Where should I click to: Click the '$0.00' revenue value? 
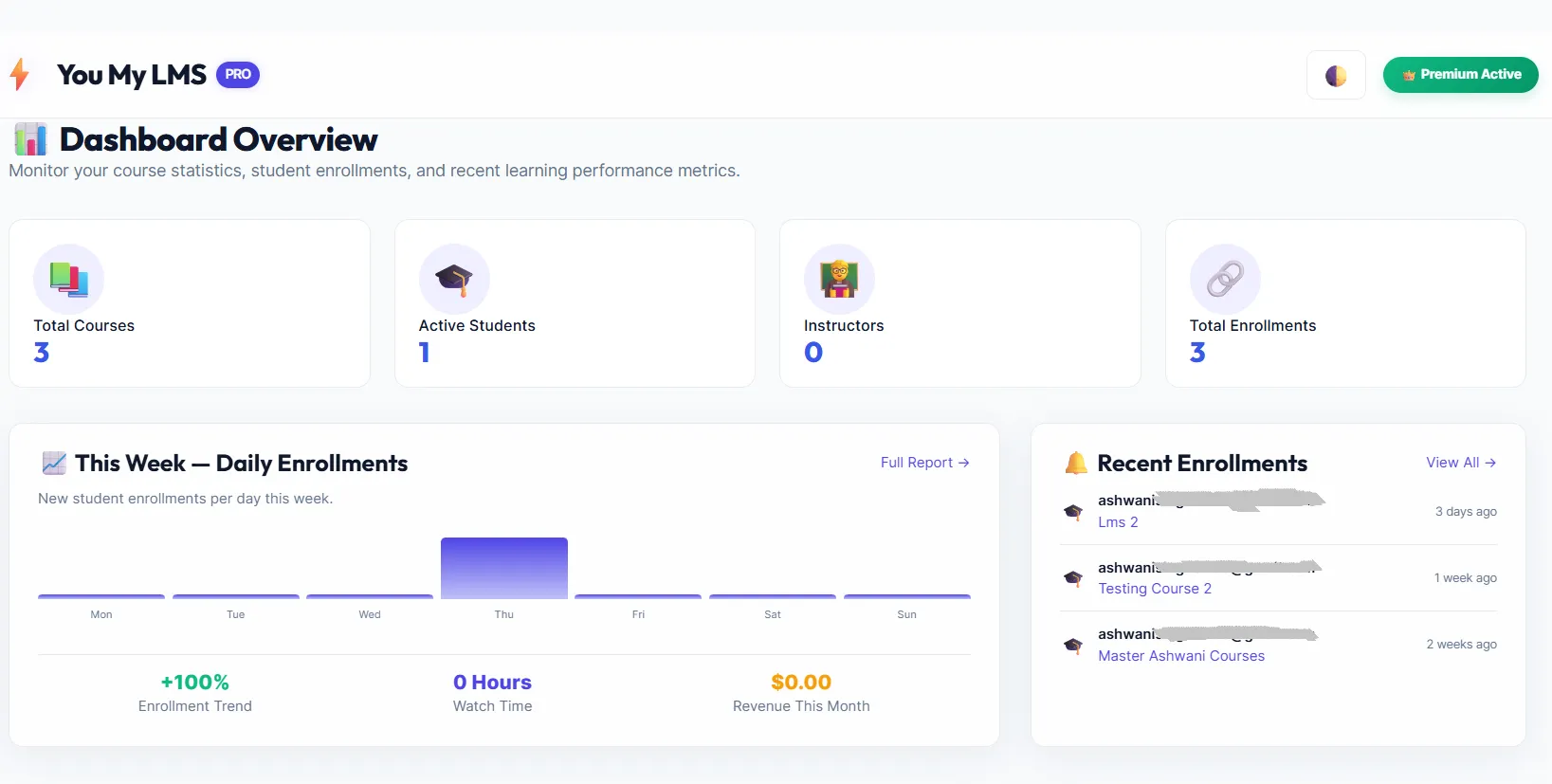(801, 683)
